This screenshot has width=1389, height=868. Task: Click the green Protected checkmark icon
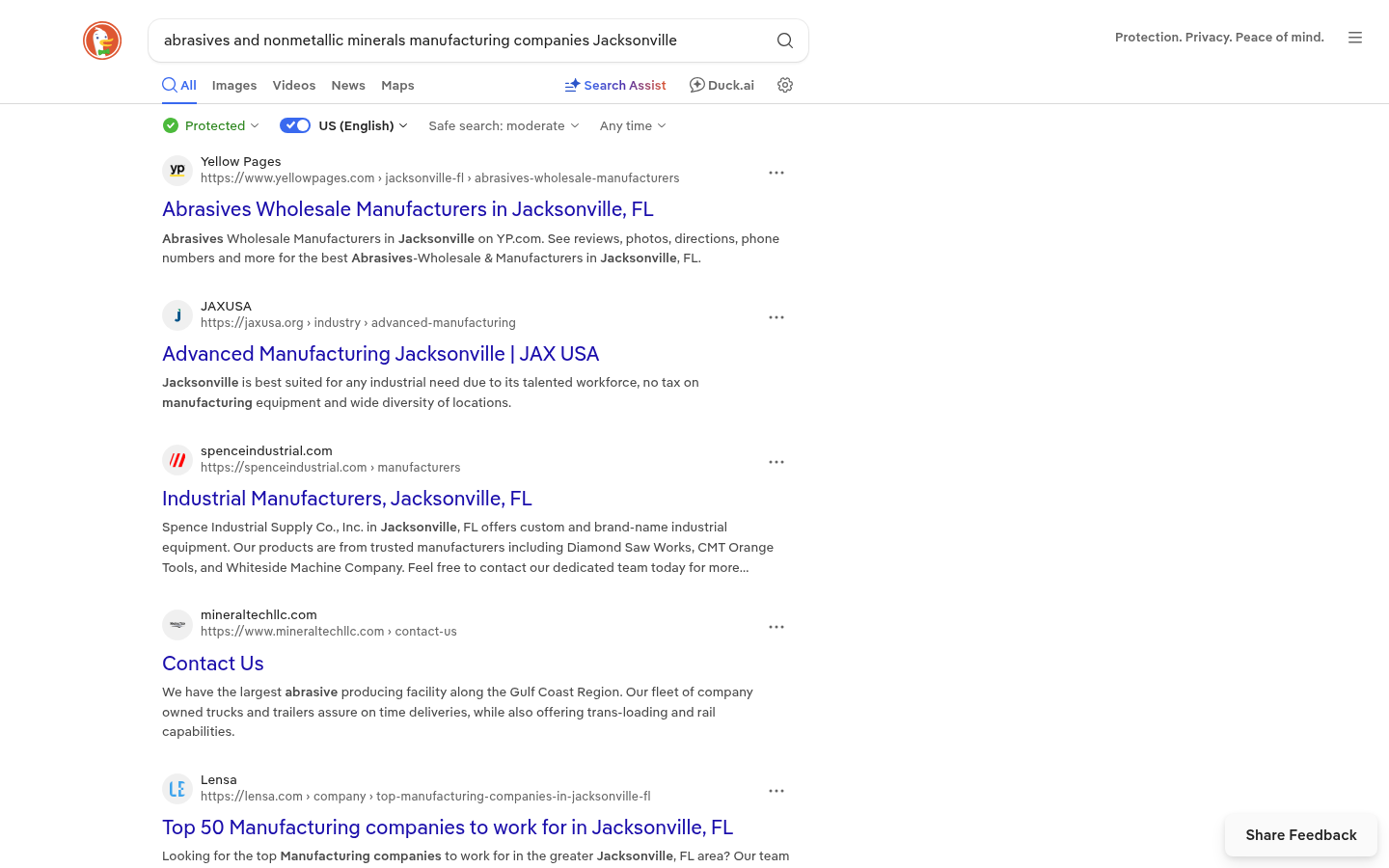coord(171,125)
